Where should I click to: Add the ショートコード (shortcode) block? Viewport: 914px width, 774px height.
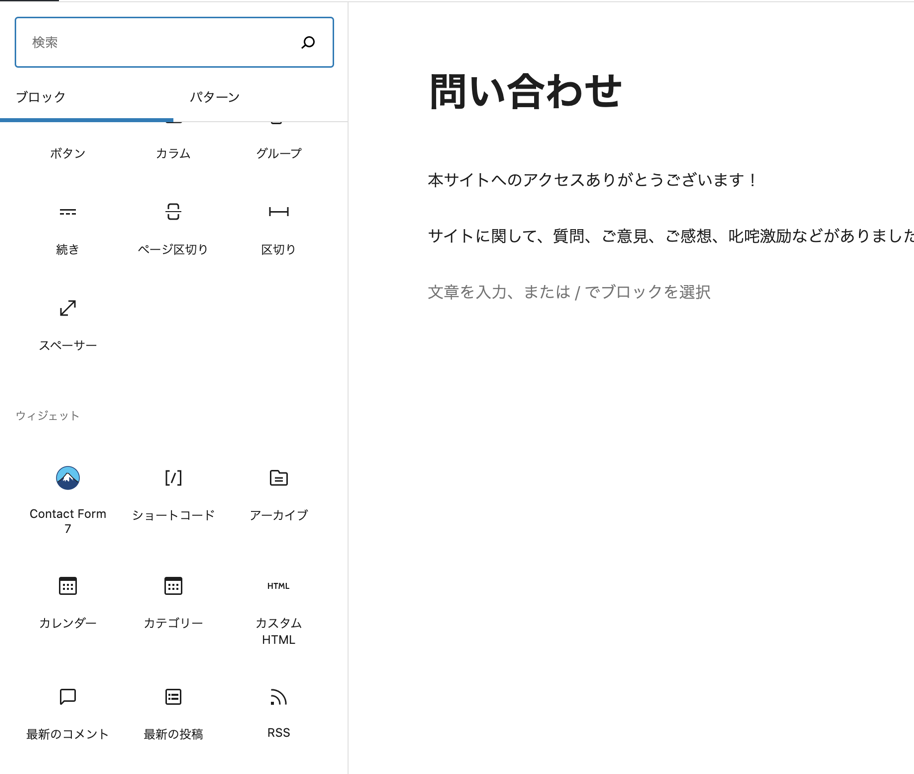tap(173, 494)
